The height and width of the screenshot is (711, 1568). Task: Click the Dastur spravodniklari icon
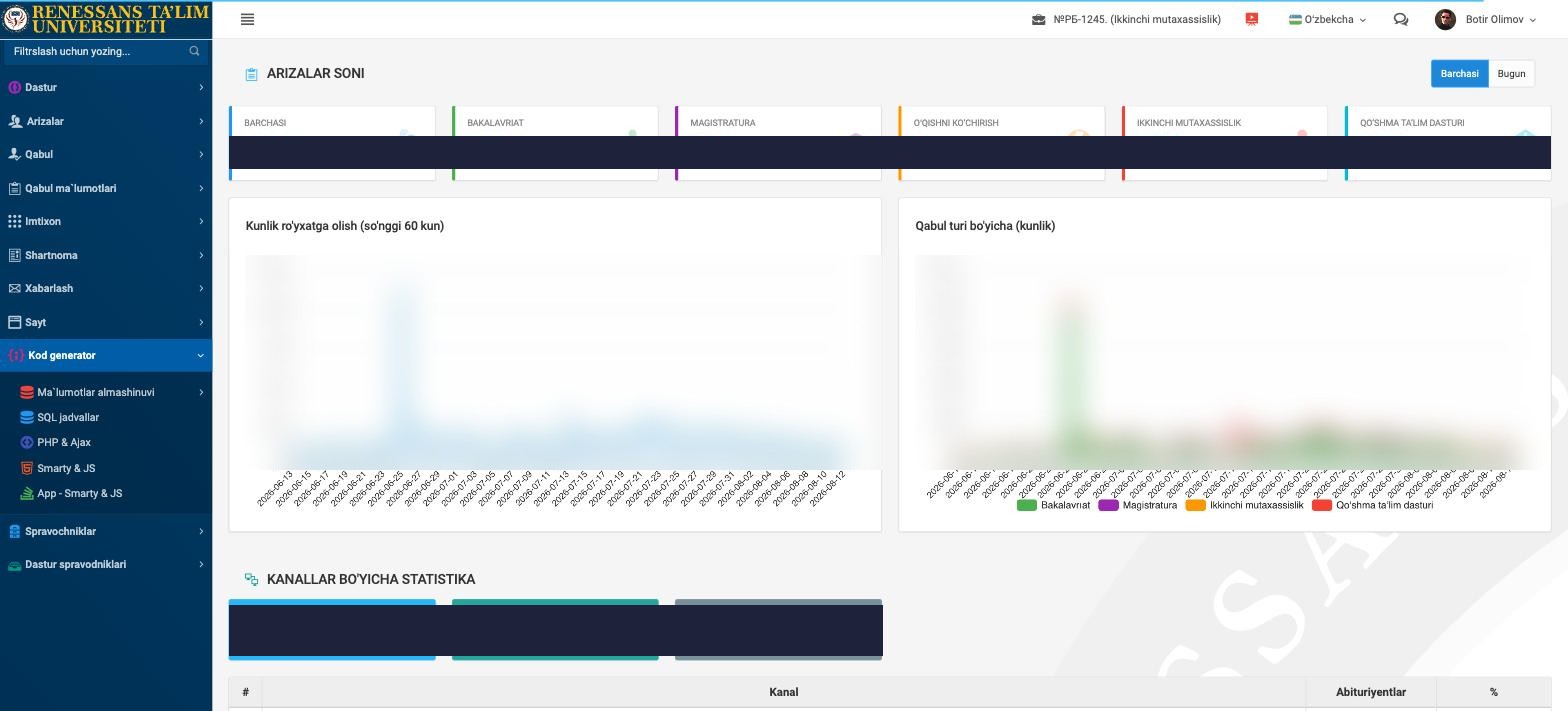14,565
